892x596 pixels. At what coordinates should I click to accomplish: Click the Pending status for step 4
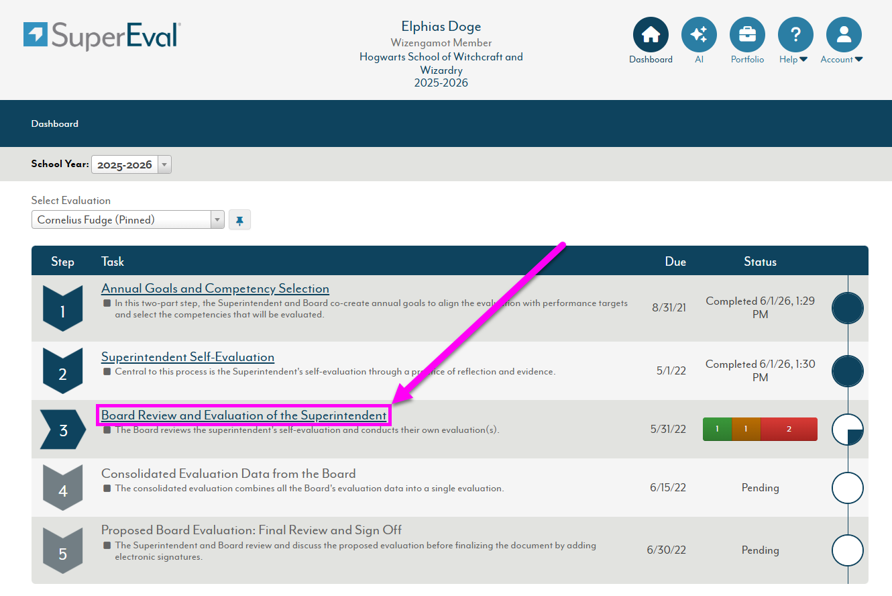pos(760,488)
